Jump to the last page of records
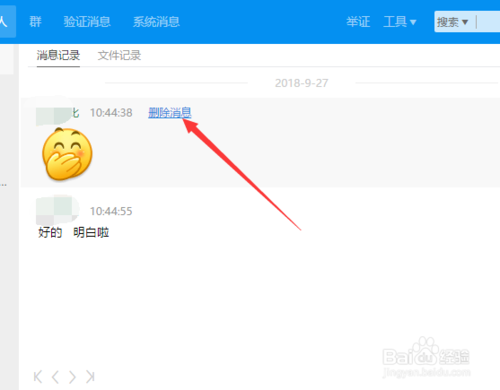Image resolution: width=500 pixels, height=390 pixels. click(90, 377)
